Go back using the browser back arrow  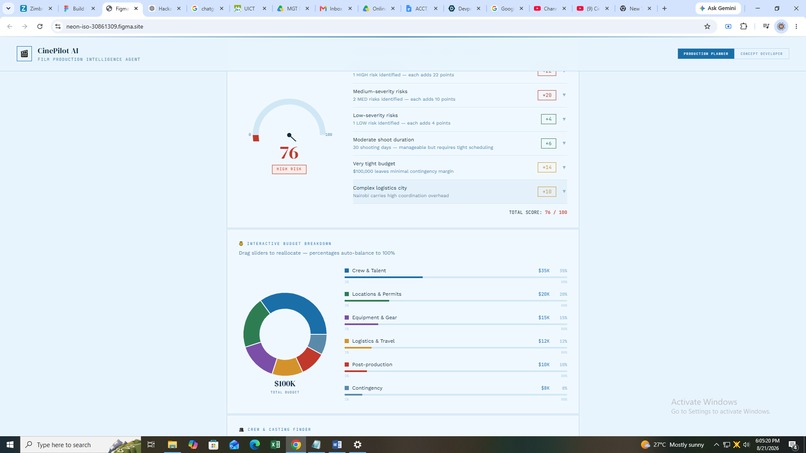tap(10, 26)
